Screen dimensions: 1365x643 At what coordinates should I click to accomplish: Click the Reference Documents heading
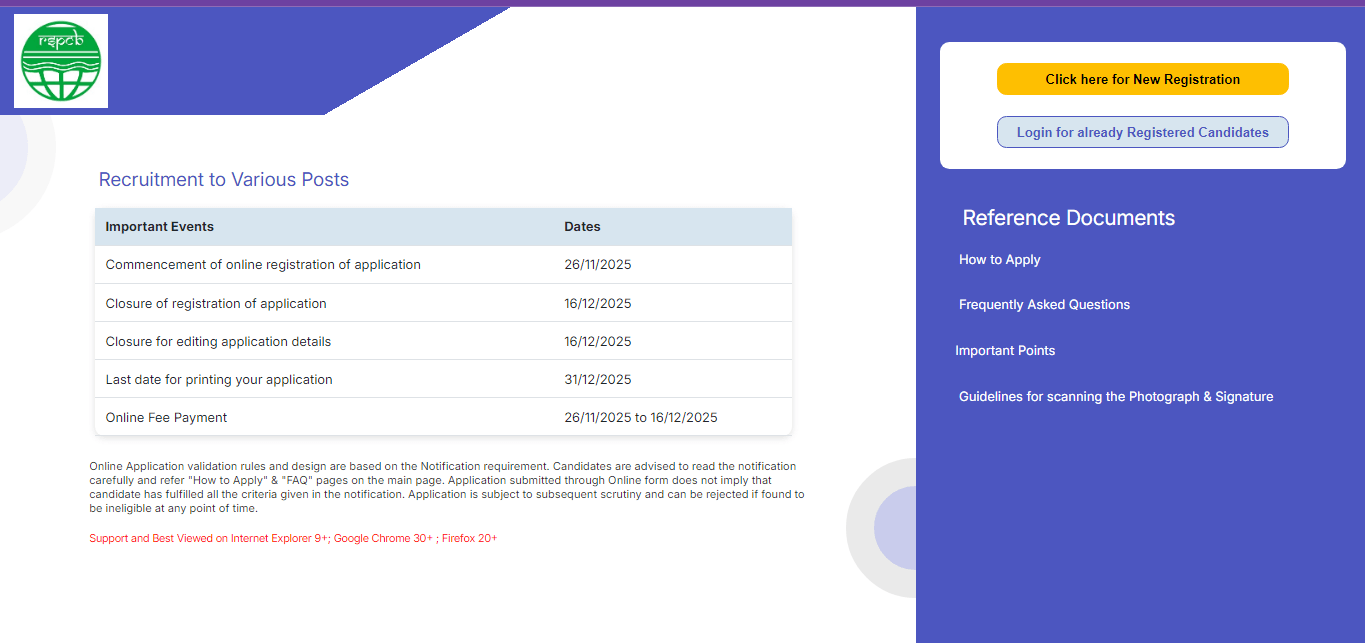[x=1068, y=217]
